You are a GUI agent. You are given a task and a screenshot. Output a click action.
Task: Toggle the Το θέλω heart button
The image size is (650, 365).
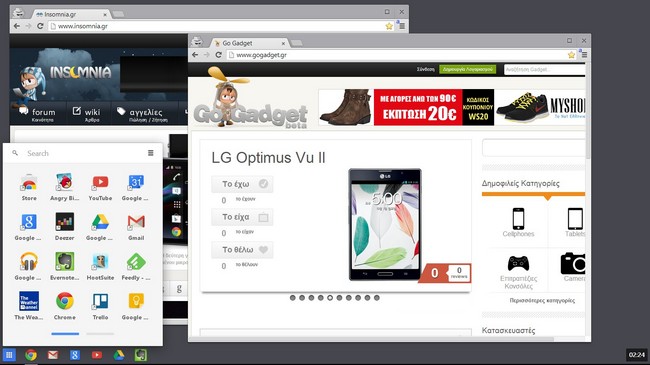click(242, 250)
